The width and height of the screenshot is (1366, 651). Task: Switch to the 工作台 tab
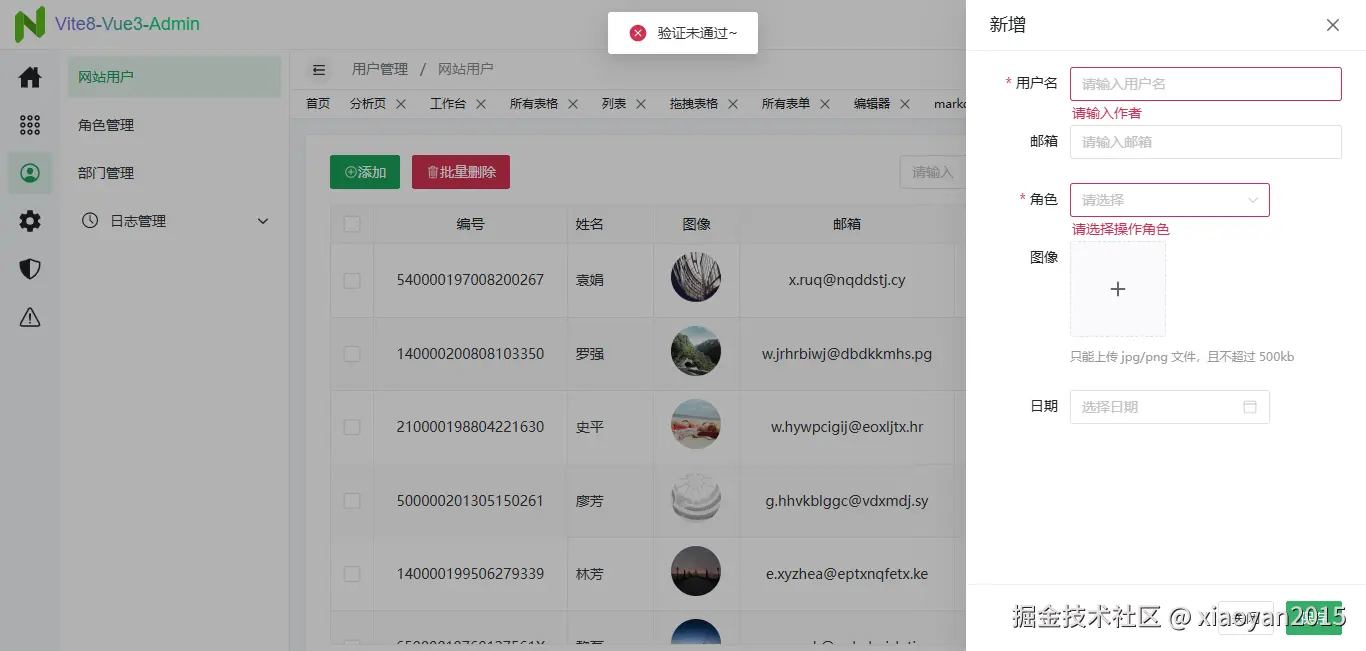447,104
